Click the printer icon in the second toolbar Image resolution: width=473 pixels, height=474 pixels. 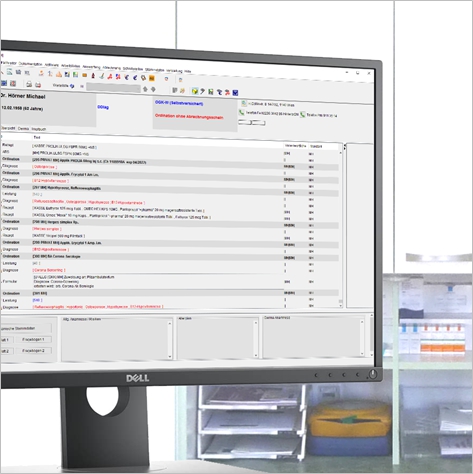pyautogui.click(x=29, y=84)
